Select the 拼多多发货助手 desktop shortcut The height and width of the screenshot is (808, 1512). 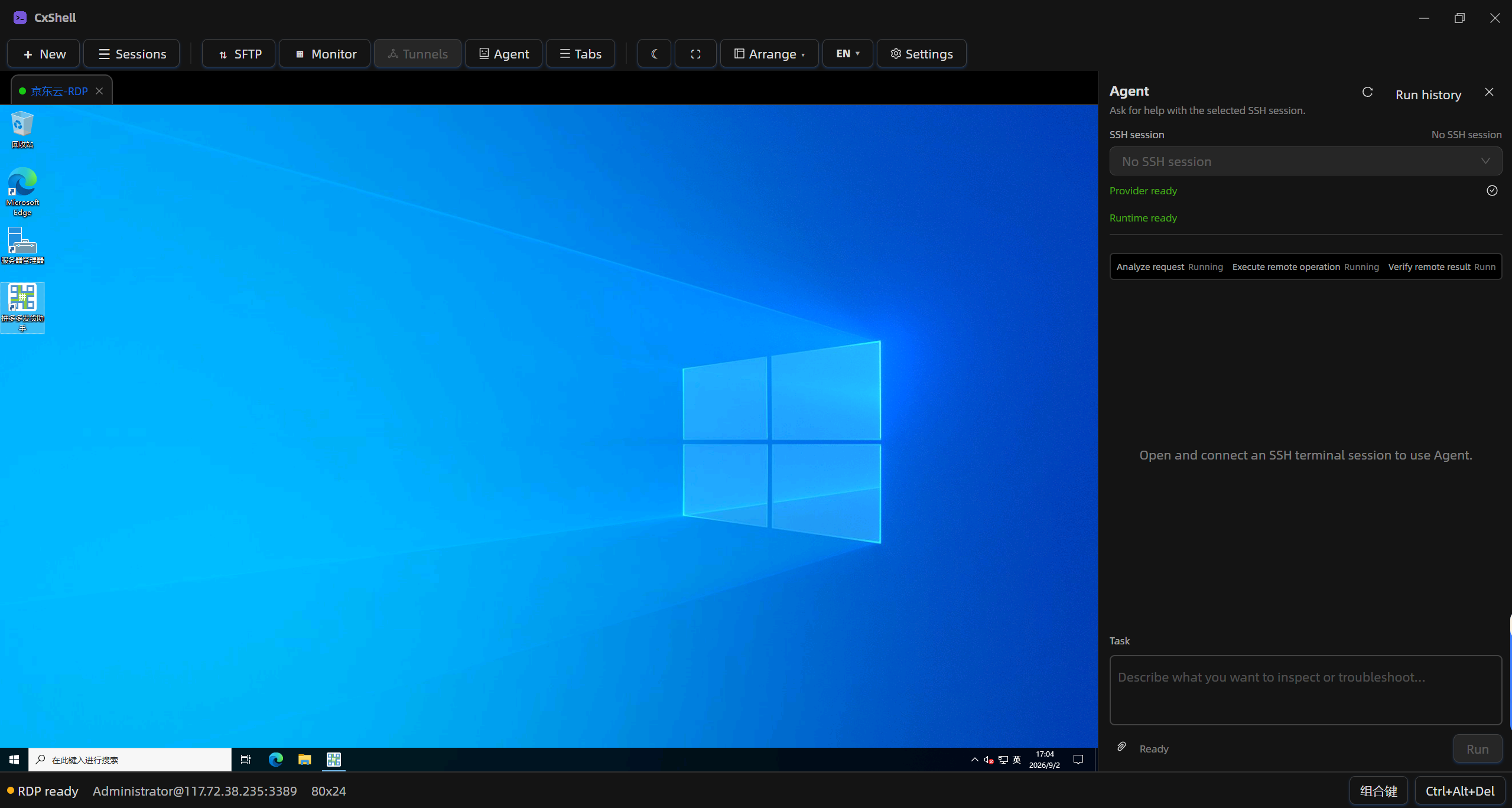tap(22, 308)
